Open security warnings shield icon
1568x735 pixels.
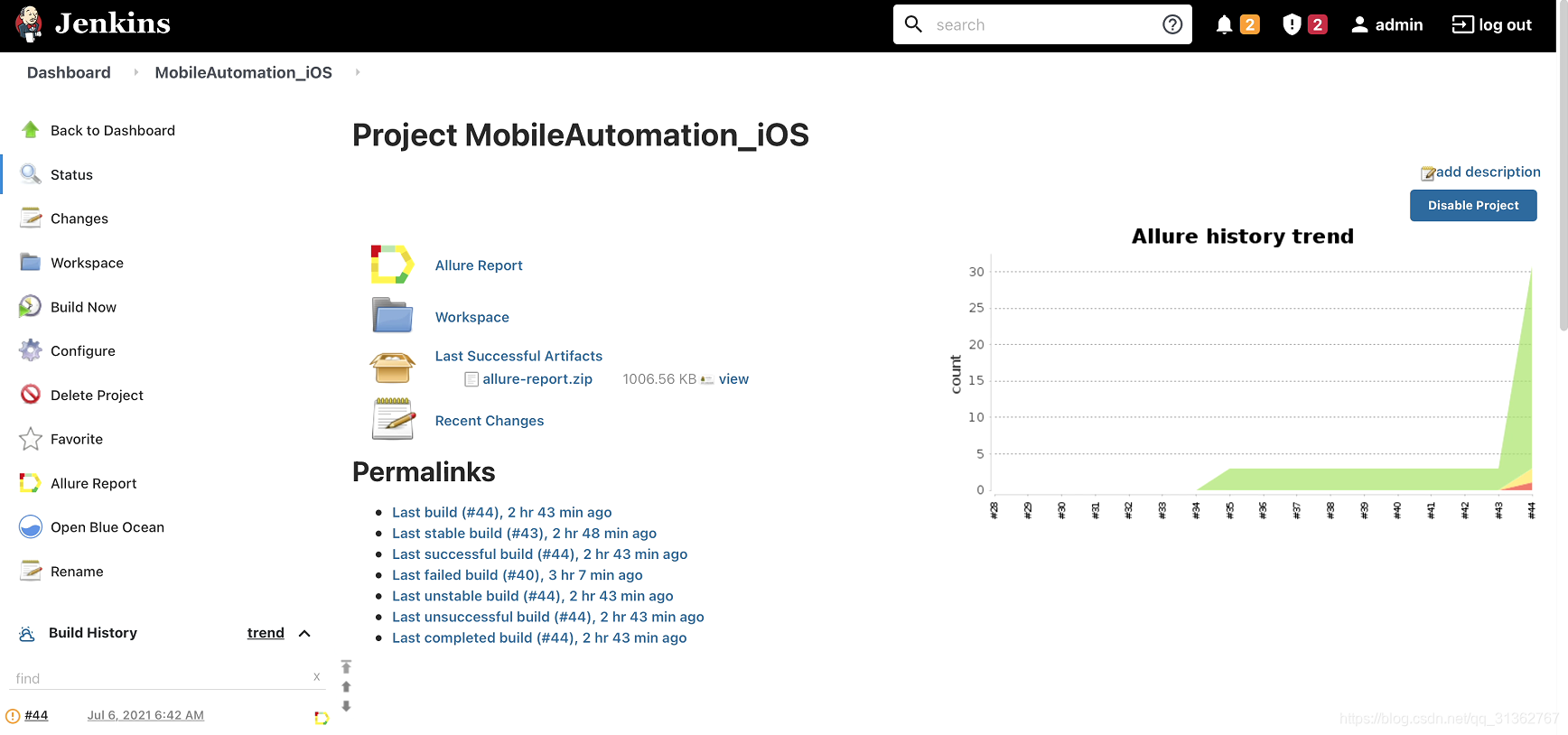click(x=1292, y=24)
